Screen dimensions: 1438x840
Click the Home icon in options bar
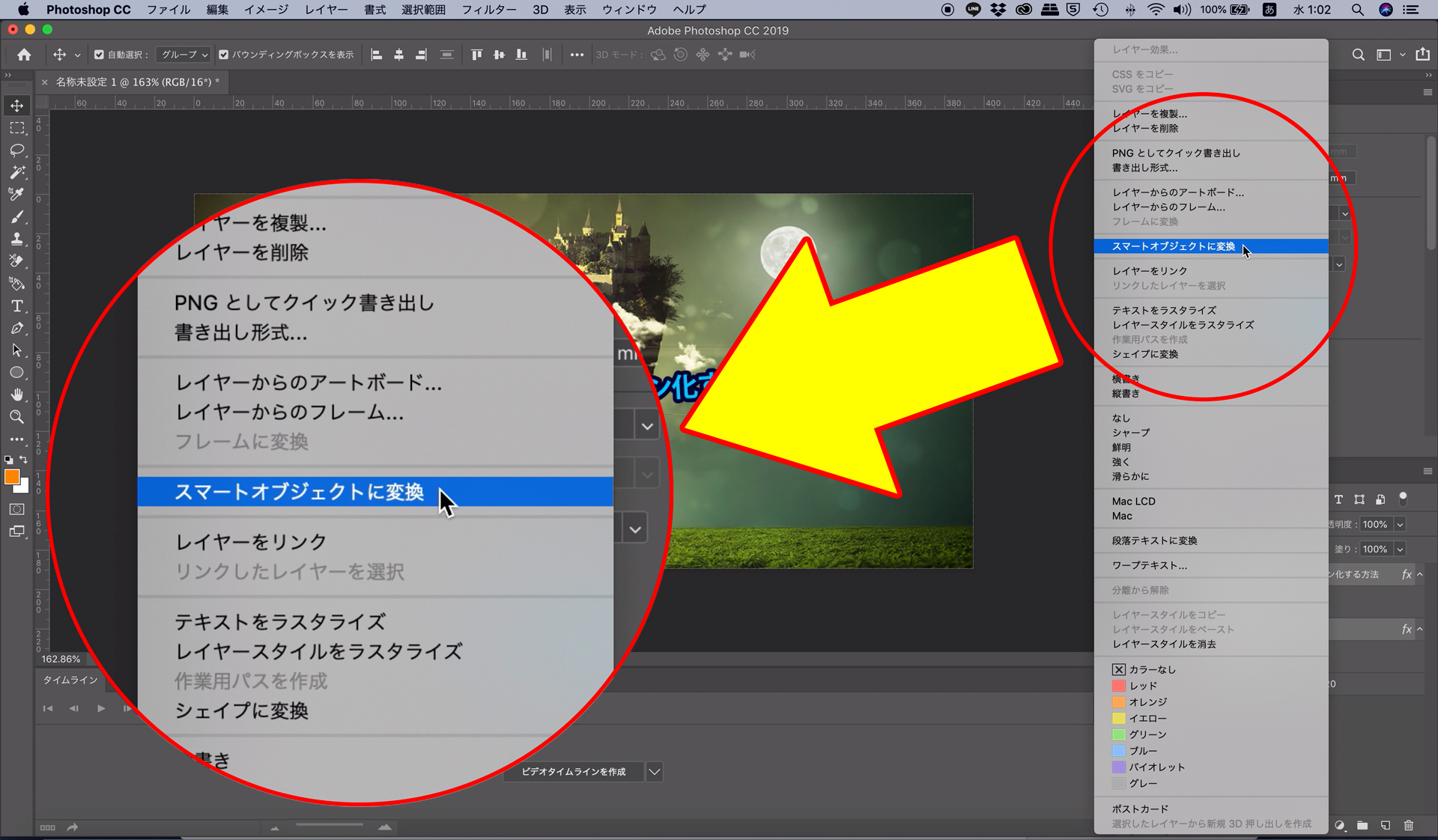24,55
